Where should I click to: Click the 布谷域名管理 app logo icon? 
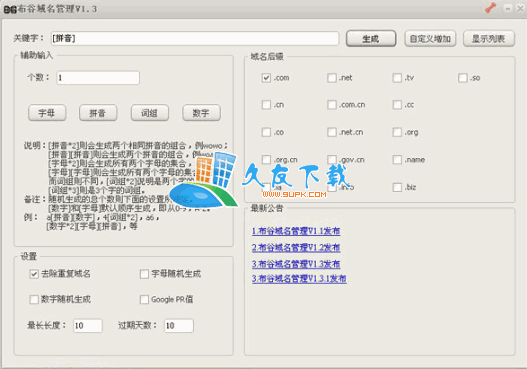tap(10, 10)
